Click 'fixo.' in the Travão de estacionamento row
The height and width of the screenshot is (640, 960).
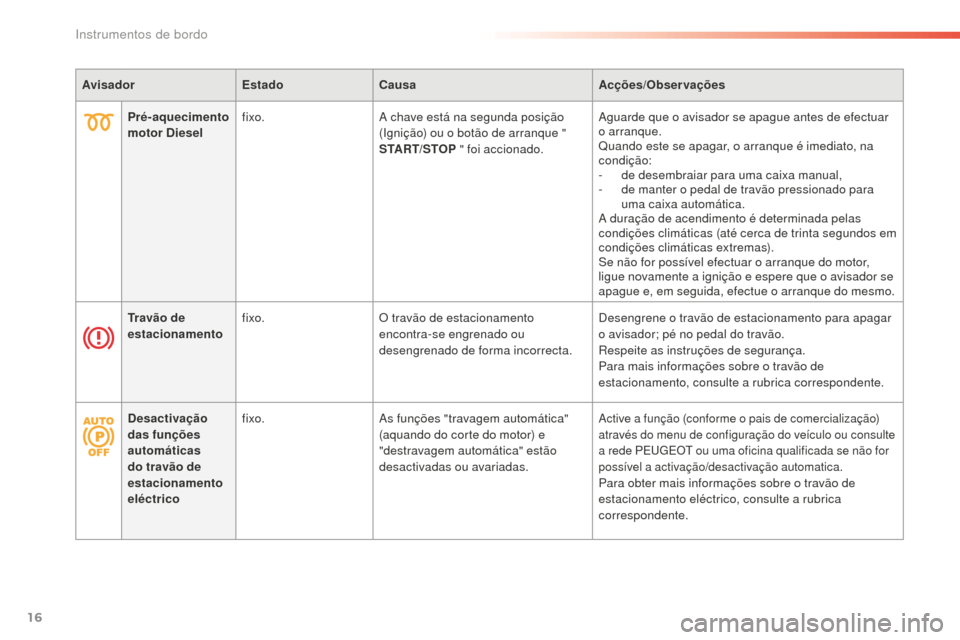(x=253, y=318)
